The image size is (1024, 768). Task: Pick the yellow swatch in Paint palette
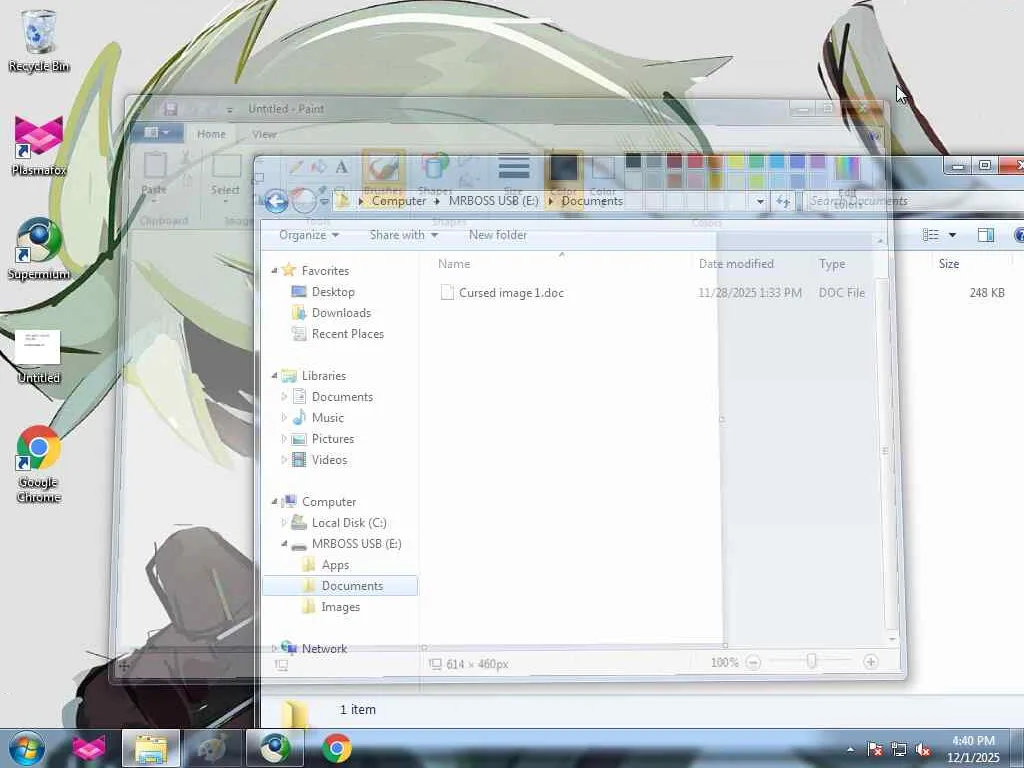[x=736, y=161]
